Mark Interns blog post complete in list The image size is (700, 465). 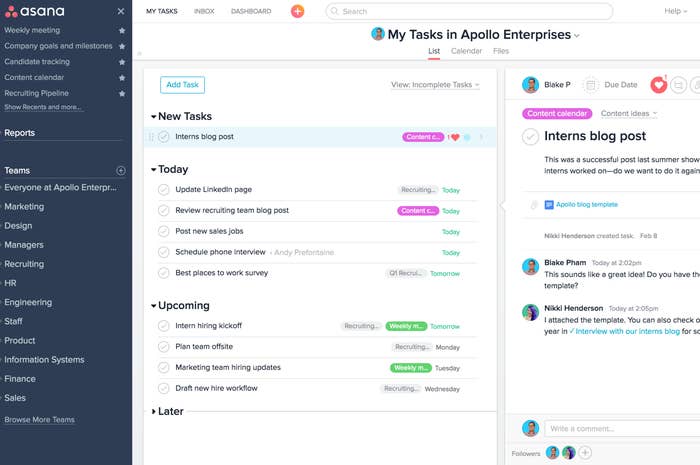click(163, 137)
